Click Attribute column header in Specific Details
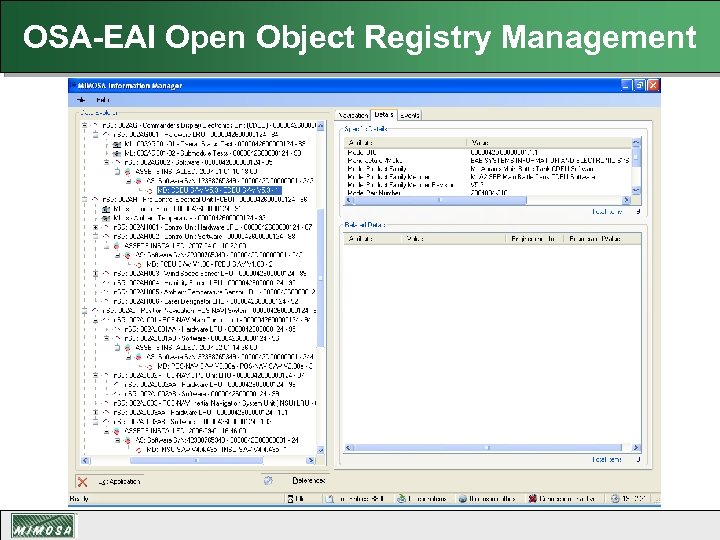The width and height of the screenshot is (720, 540). (x=405, y=143)
